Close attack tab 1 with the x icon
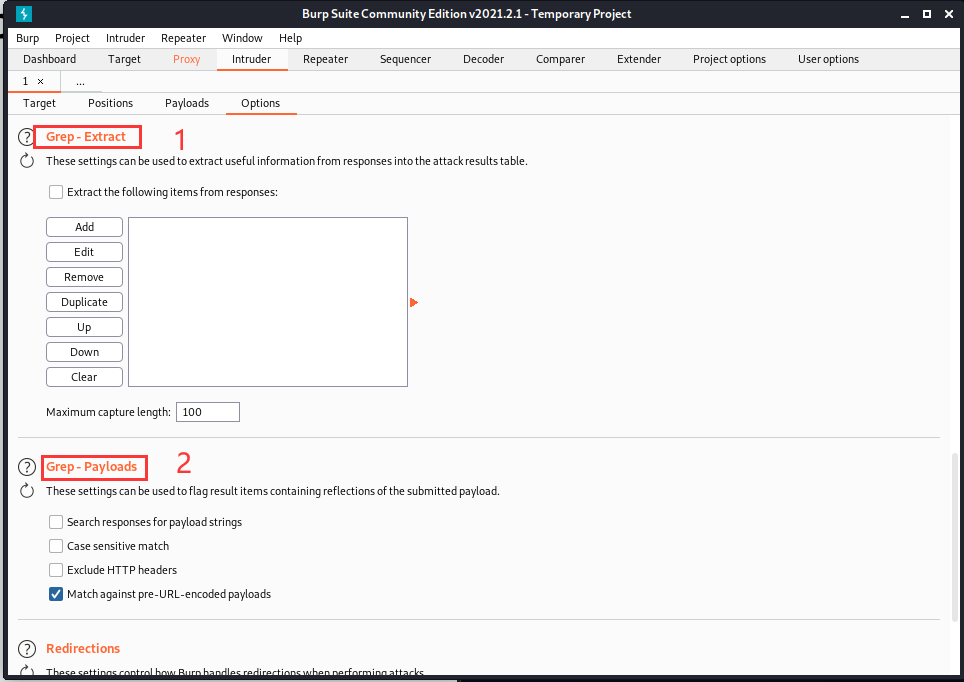 (x=41, y=81)
